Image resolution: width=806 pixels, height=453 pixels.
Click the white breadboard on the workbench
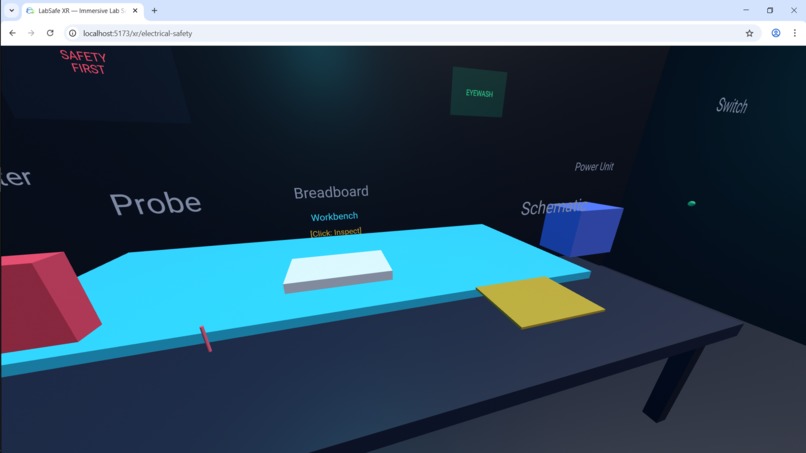338,270
